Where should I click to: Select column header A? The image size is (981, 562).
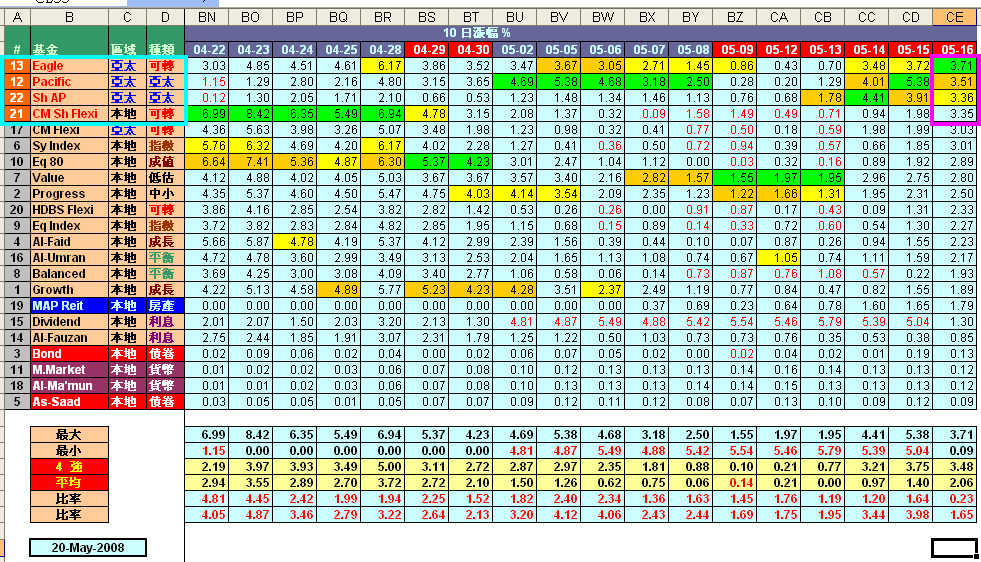tap(17, 18)
